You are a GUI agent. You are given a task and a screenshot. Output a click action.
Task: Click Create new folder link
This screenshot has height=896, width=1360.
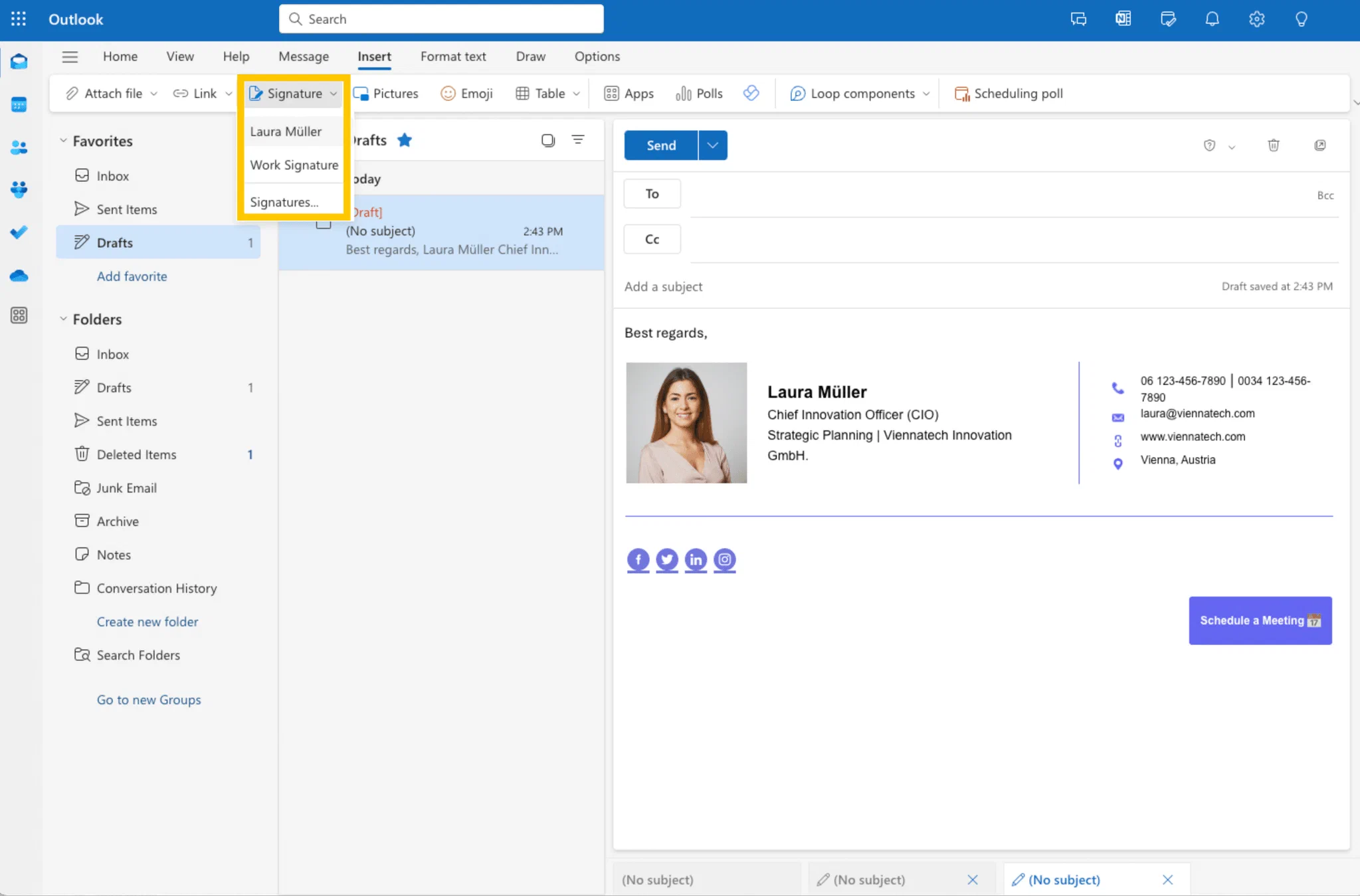147,622
